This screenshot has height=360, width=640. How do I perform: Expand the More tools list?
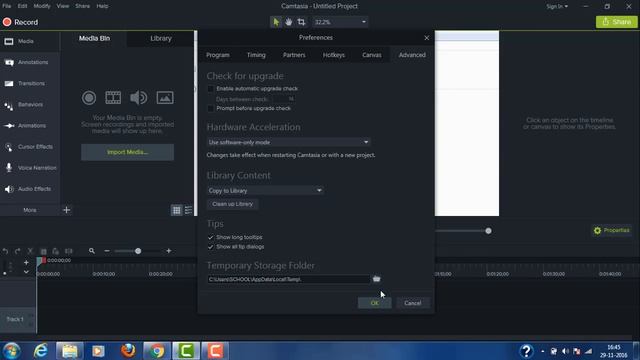tap(30, 210)
